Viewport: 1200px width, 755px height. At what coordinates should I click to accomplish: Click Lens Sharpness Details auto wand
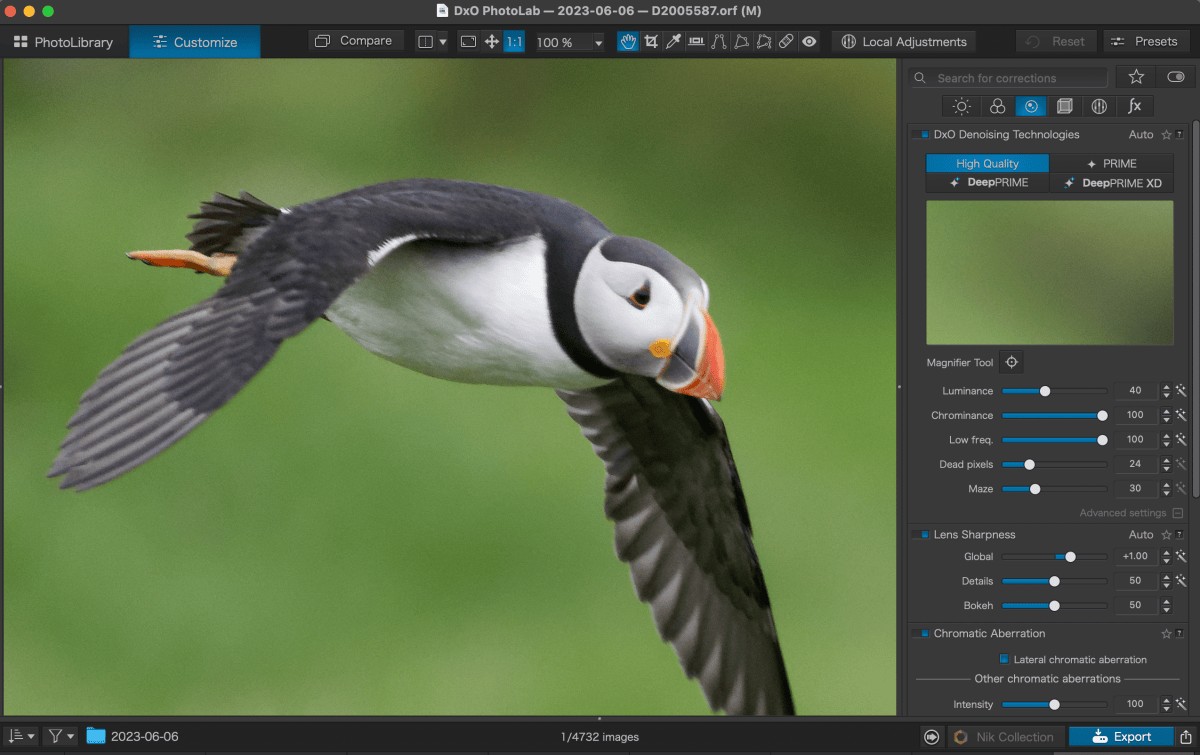[1181, 581]
